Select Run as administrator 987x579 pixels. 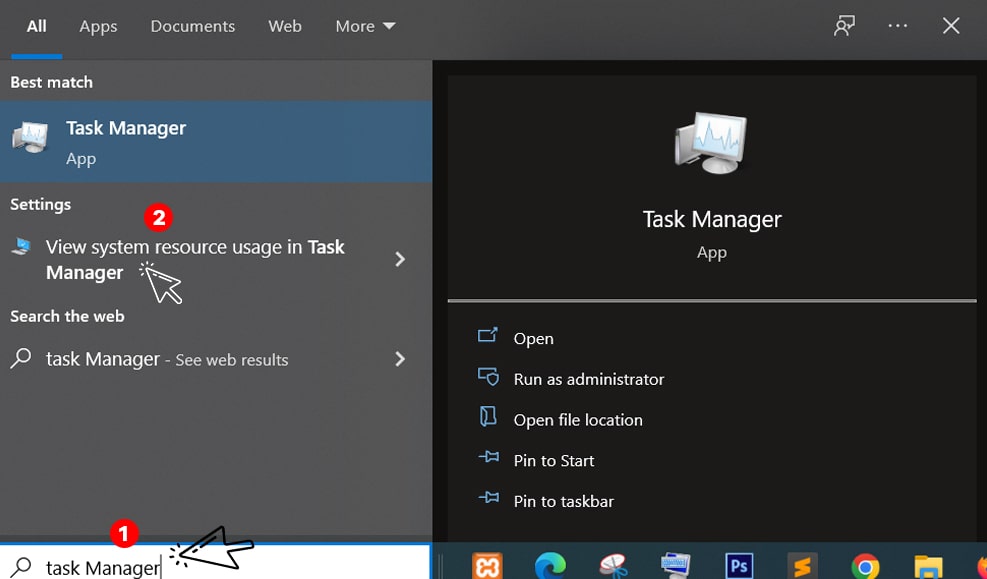point(589,379)
